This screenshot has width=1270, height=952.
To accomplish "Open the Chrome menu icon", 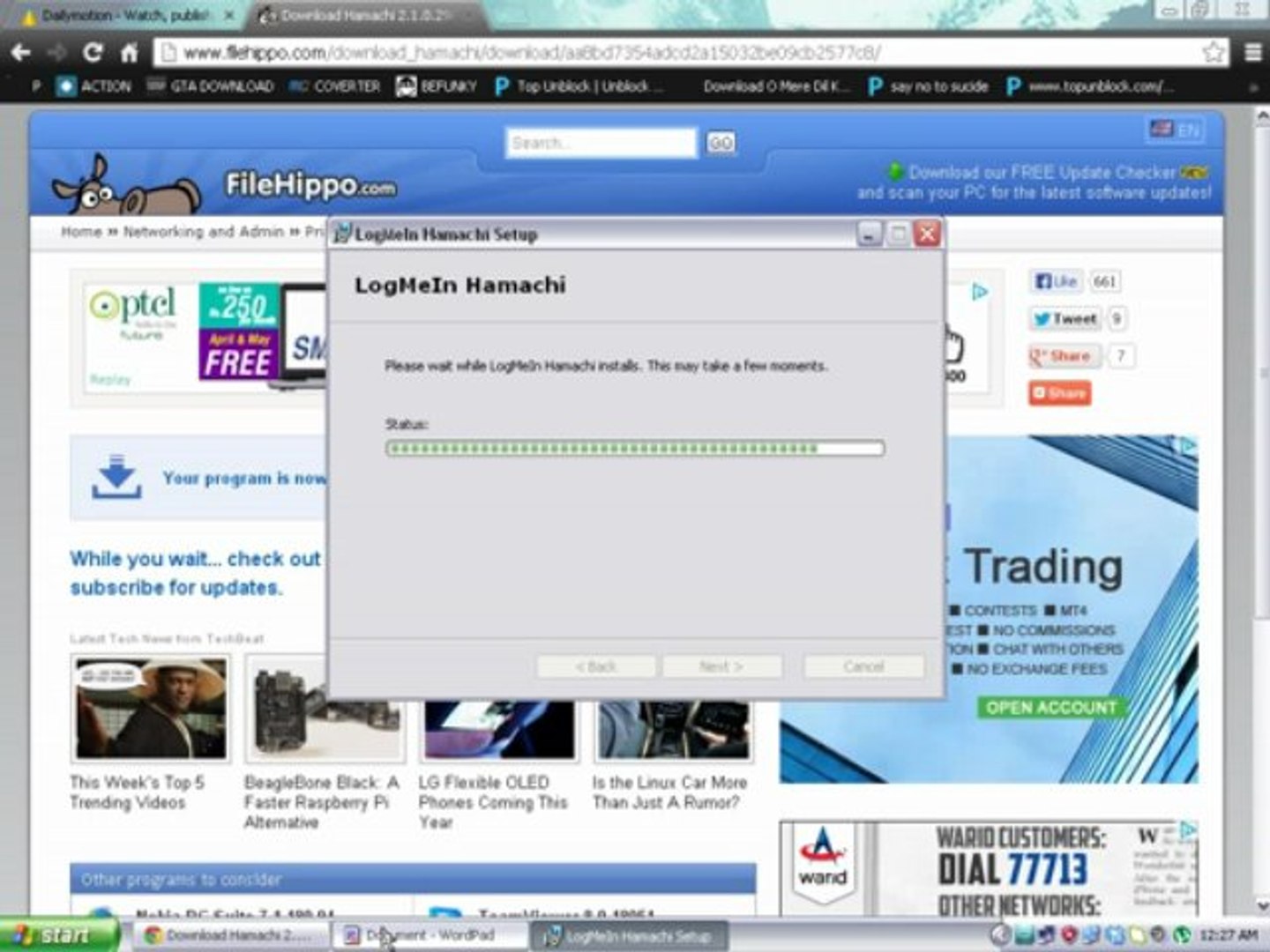I will (x=1252, y=53).
